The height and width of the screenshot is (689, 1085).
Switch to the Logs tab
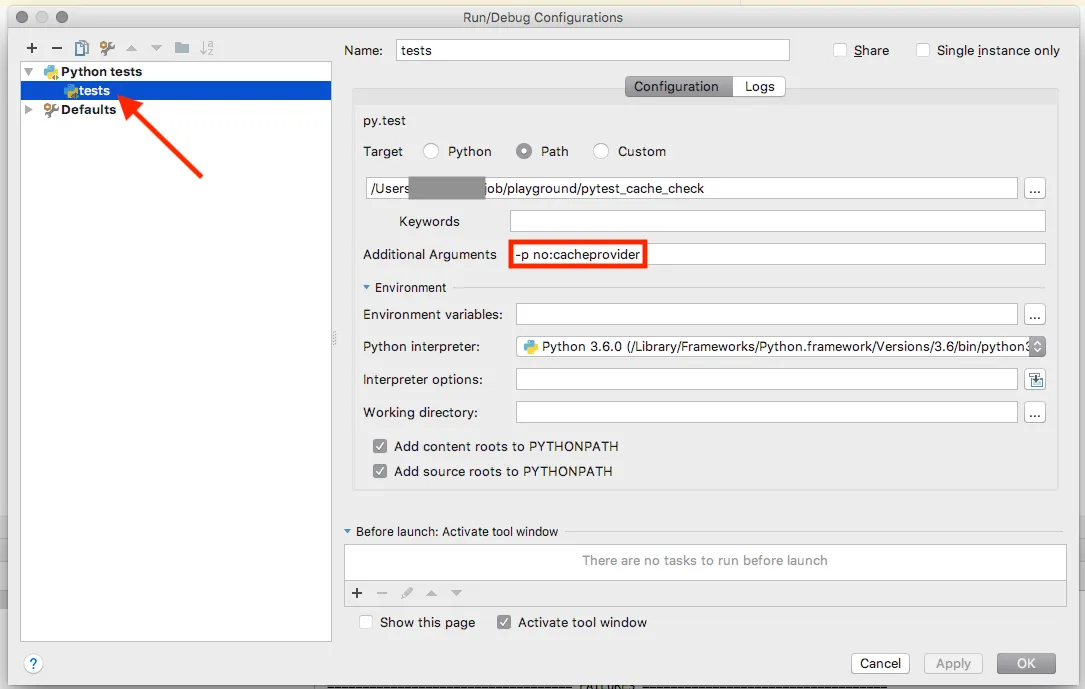759,86
